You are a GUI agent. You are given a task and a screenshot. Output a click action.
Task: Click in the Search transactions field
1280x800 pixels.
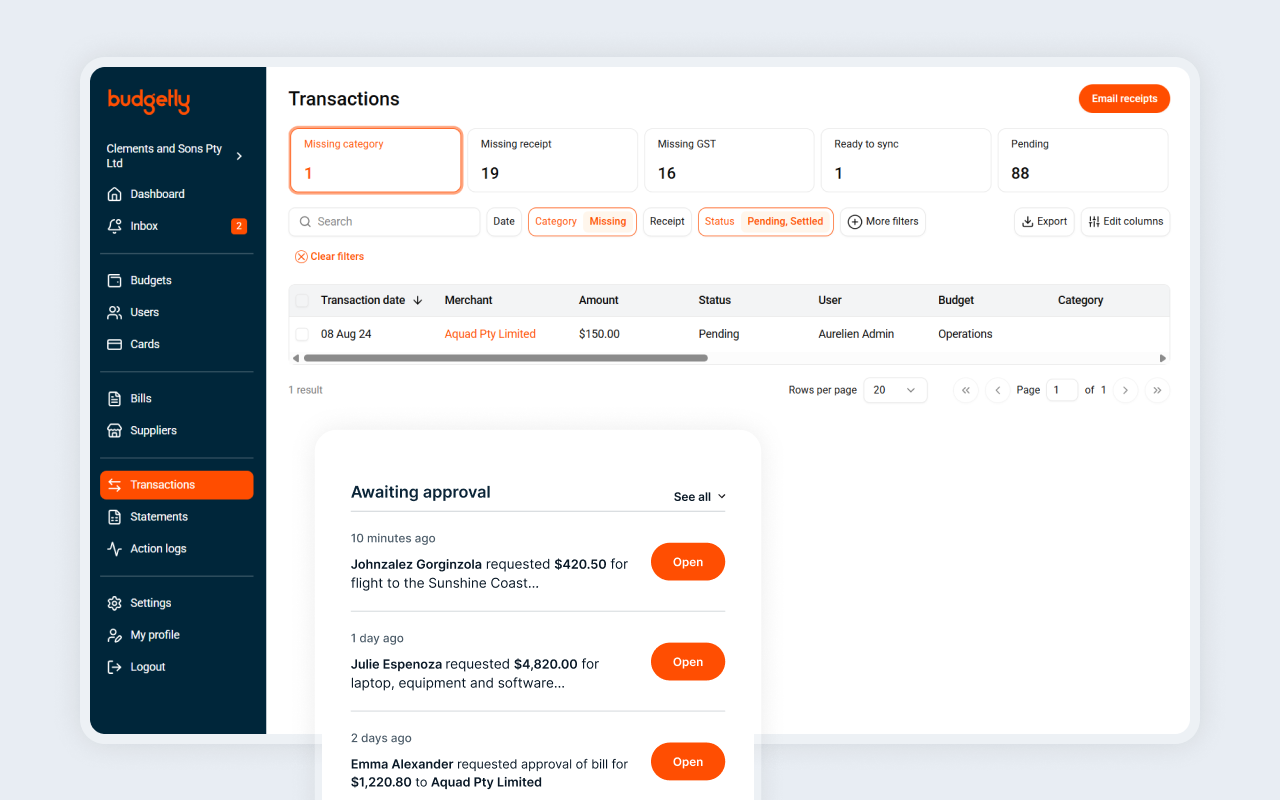click(384, 221)
